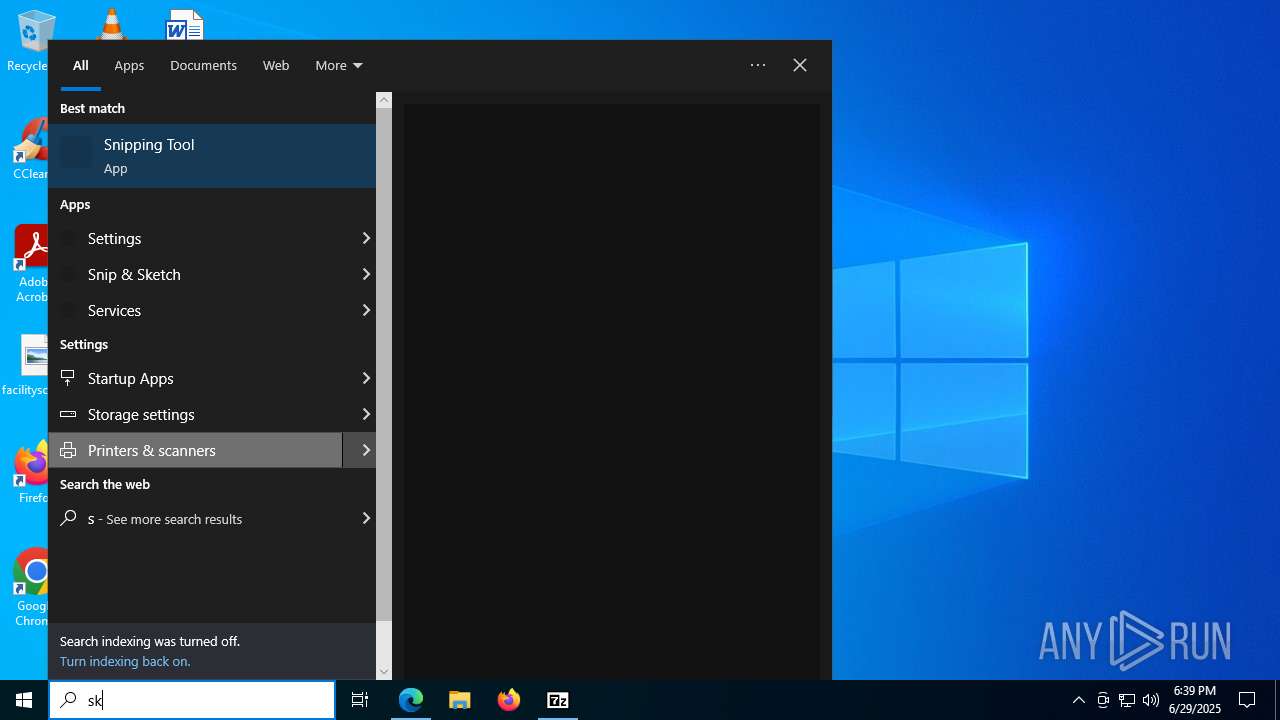Open Services app result

click(196, 310)
